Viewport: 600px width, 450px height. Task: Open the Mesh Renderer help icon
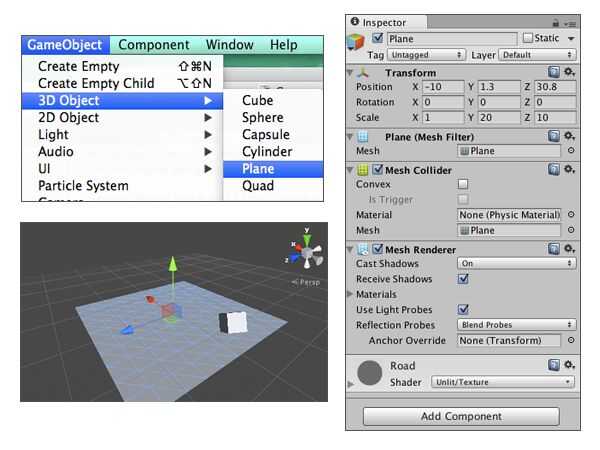[553, 249]
